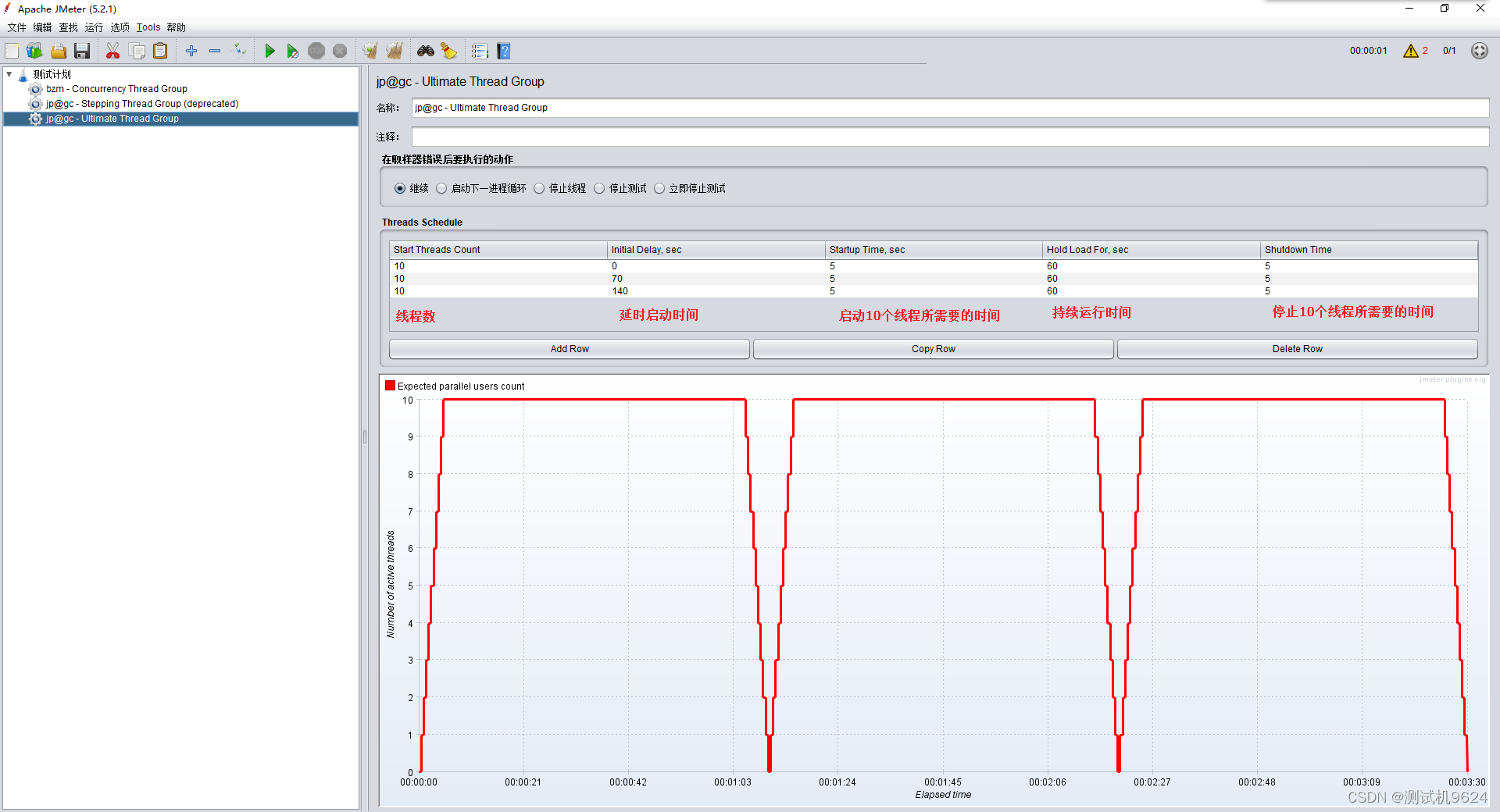Open the 查找 menu
This screenshot has height=812, width=1500.
click(68, 27)
